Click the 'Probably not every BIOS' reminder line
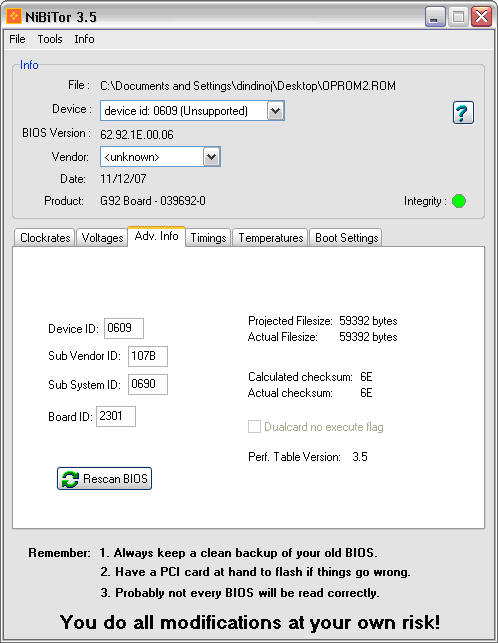The width and height of the screenshot is (498, 643). coord(240,593)
